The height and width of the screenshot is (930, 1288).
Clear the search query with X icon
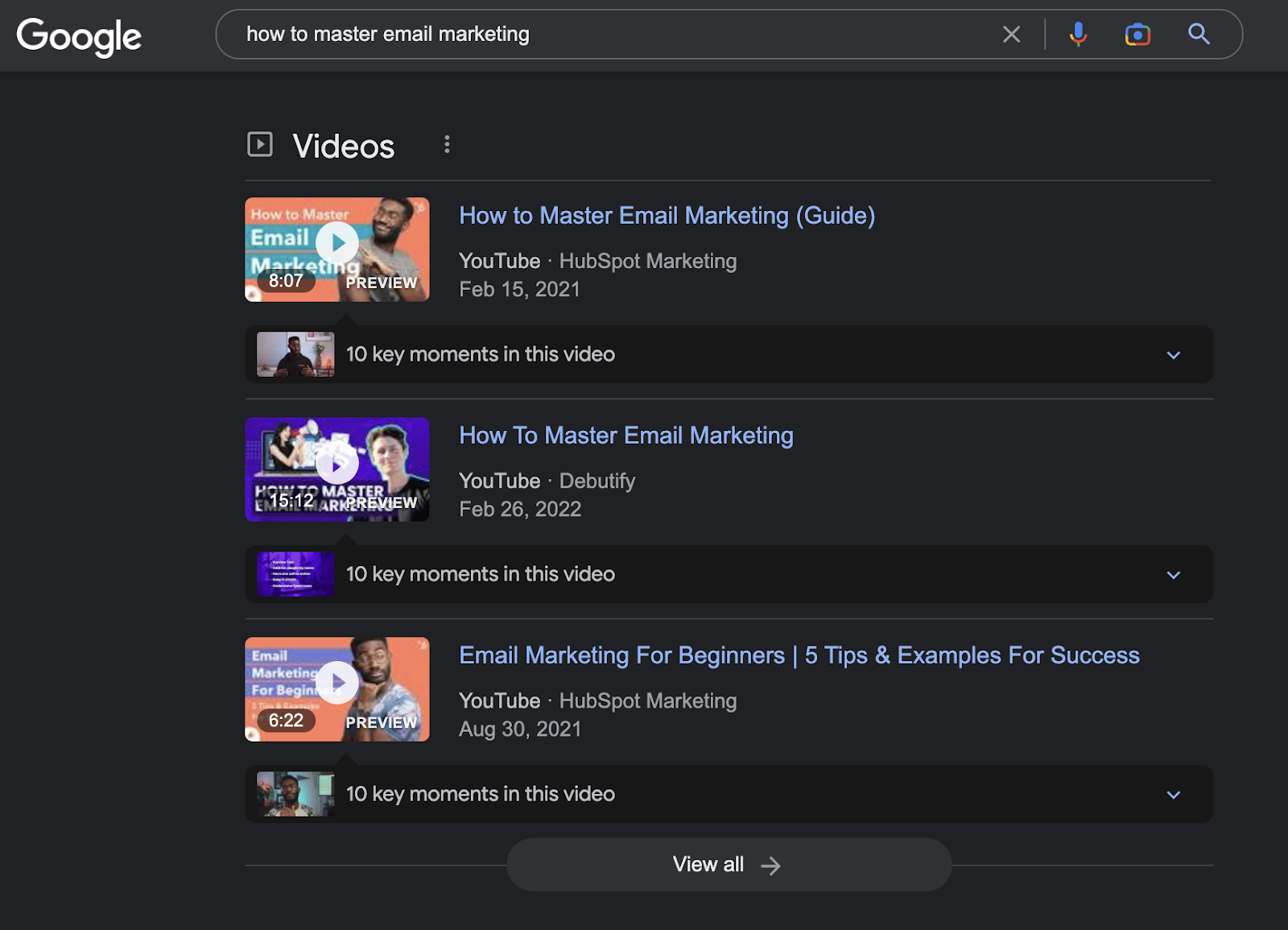[1011, 34]
